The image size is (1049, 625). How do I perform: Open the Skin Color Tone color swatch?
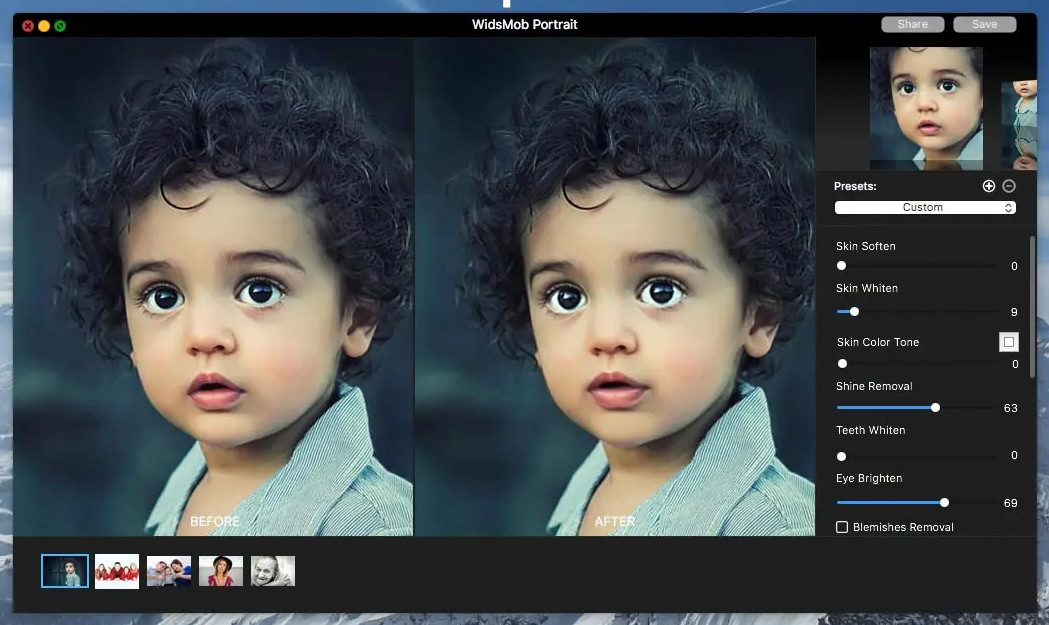(x=1009, y=342)
